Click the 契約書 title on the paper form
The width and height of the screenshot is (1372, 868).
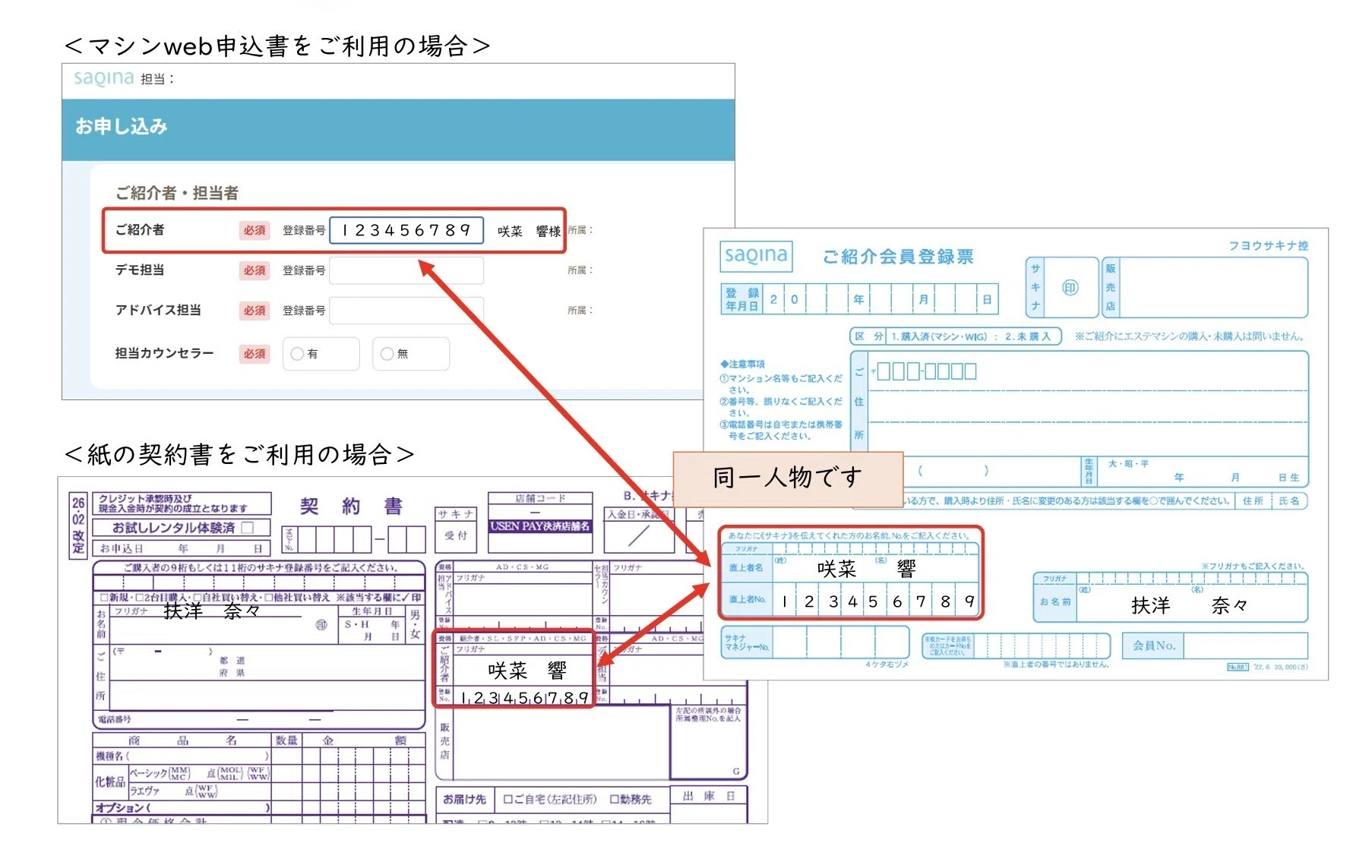351,507
